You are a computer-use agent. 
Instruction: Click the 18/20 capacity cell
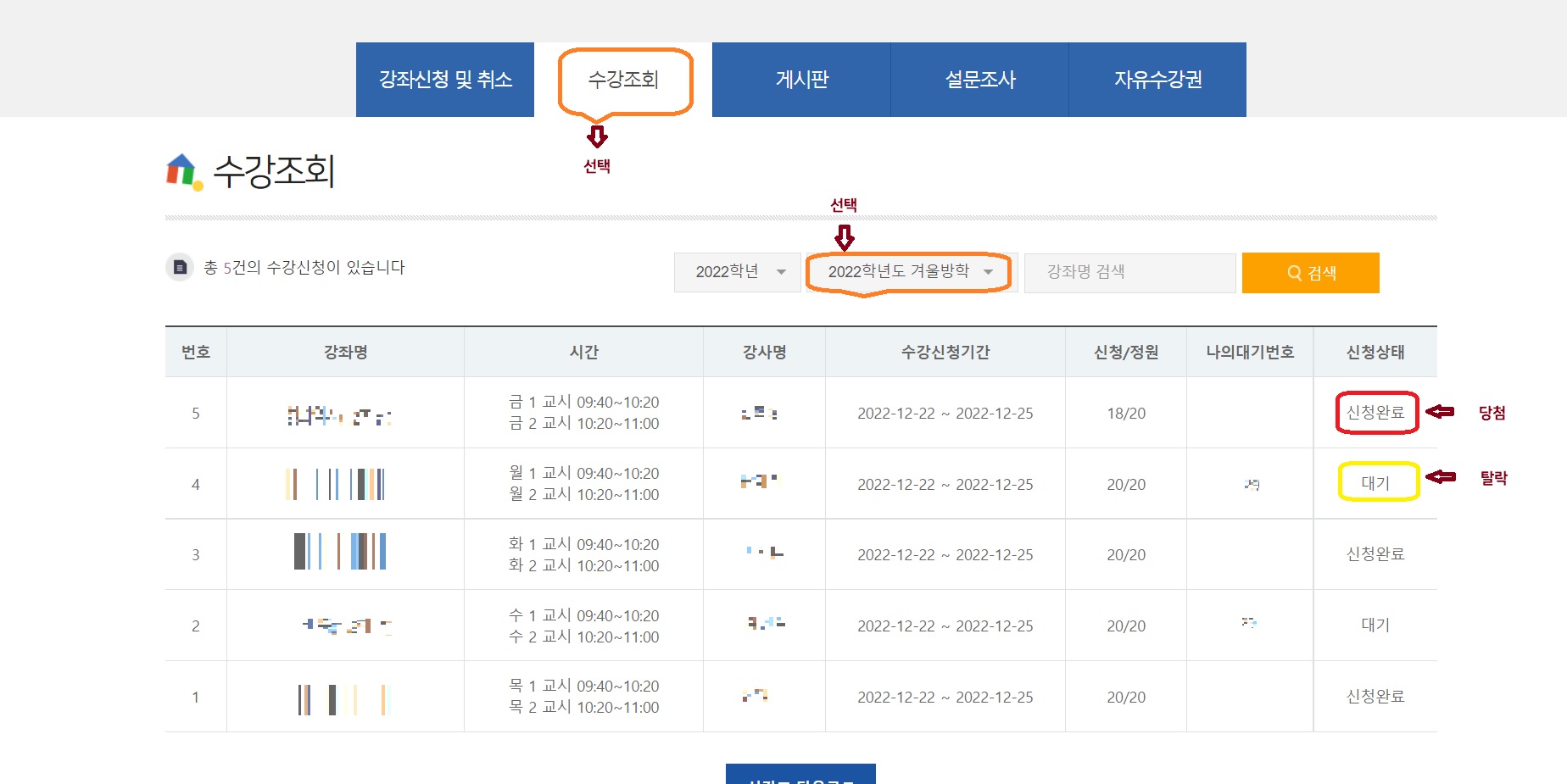pos(1126,414)
